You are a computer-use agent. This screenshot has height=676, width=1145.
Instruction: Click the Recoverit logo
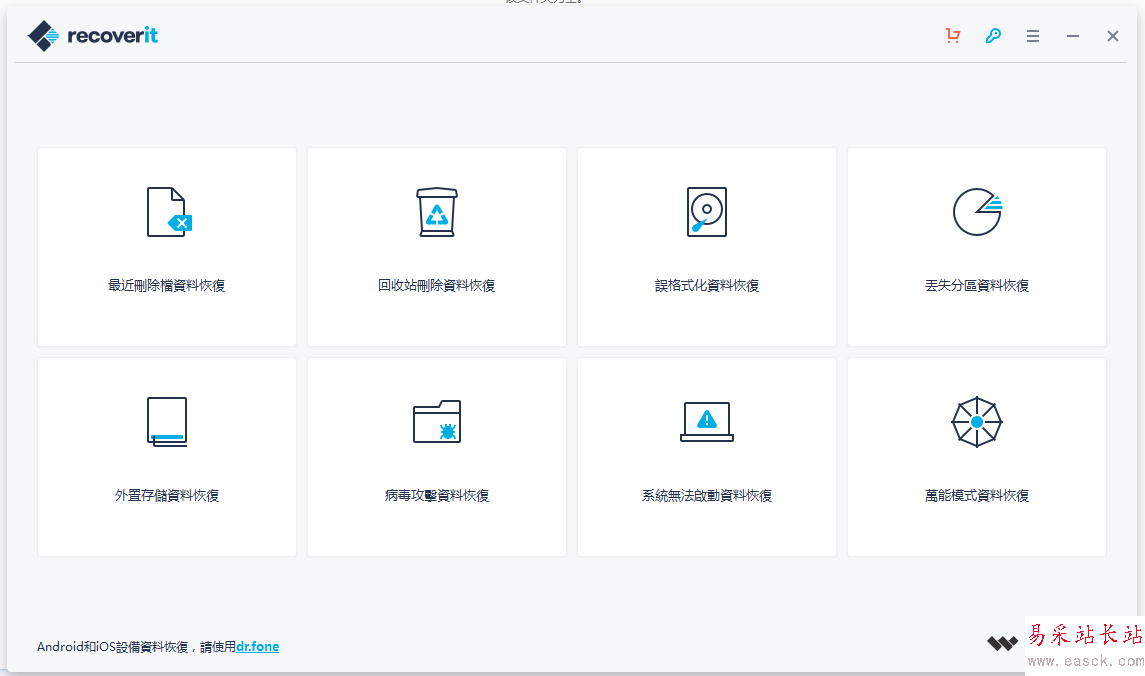(x=93, y=35)
